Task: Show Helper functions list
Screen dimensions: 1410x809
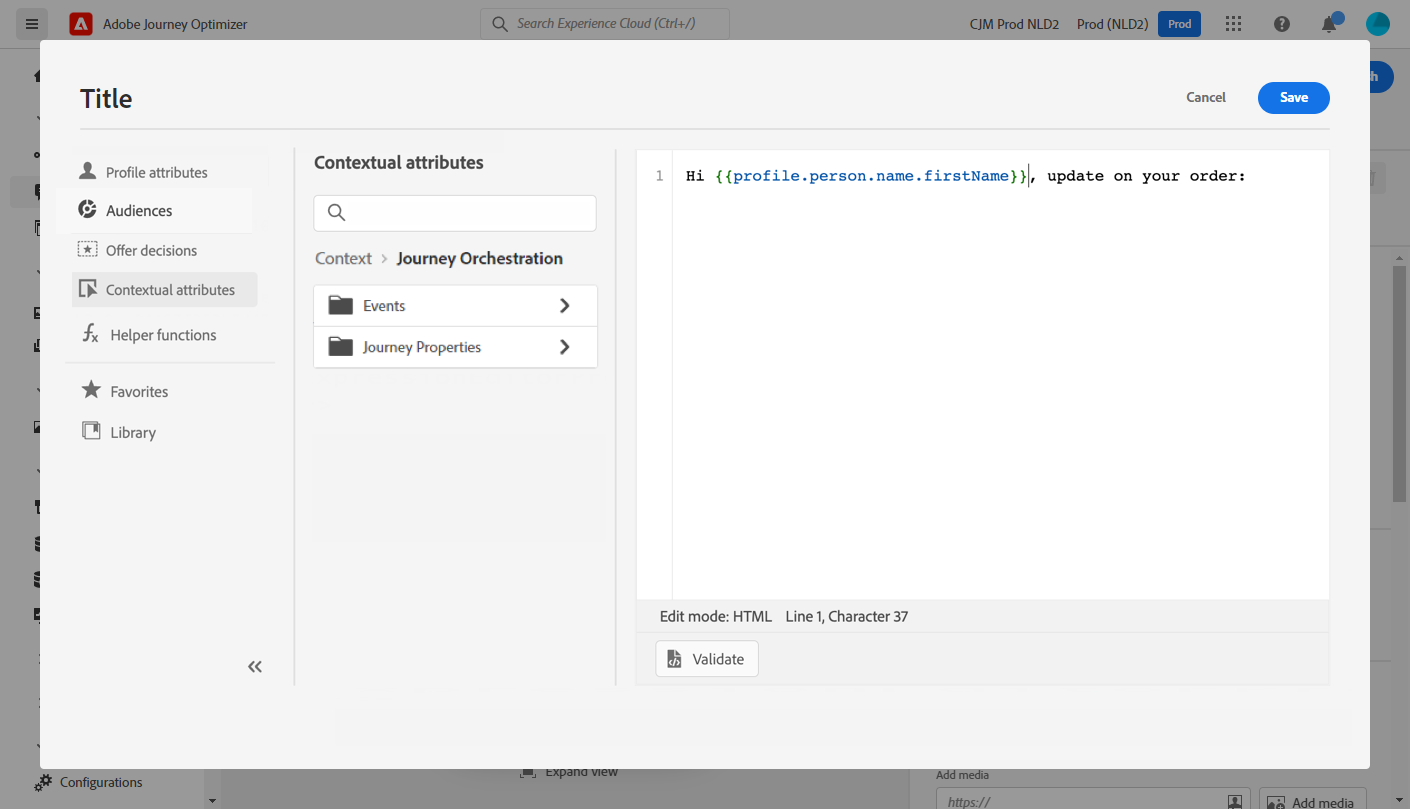Action: click(163, 335)
